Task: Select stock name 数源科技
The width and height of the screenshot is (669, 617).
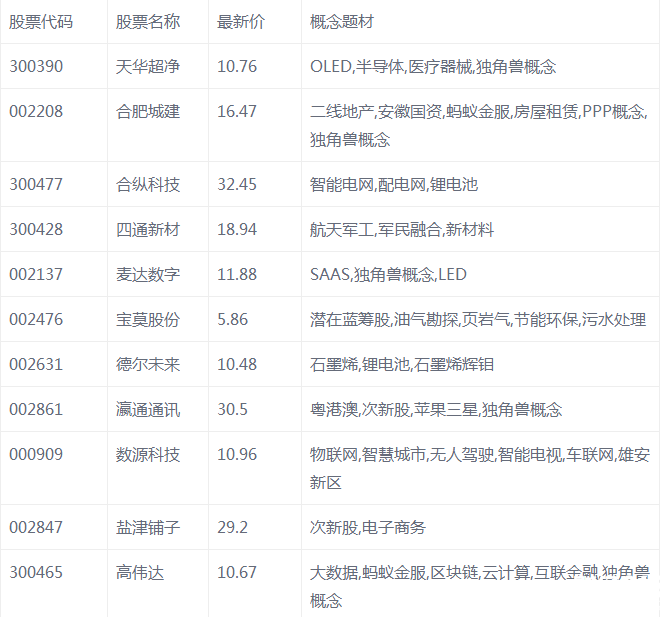Action: pos(148,455)
